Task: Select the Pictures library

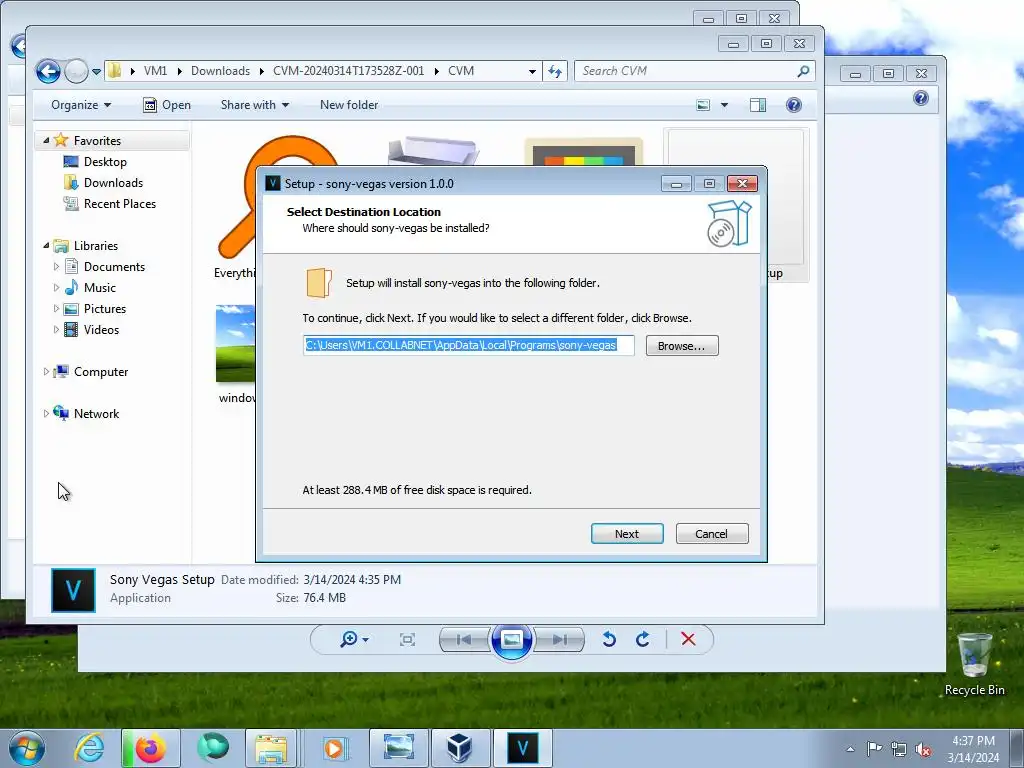Action: tap(104, 308)
